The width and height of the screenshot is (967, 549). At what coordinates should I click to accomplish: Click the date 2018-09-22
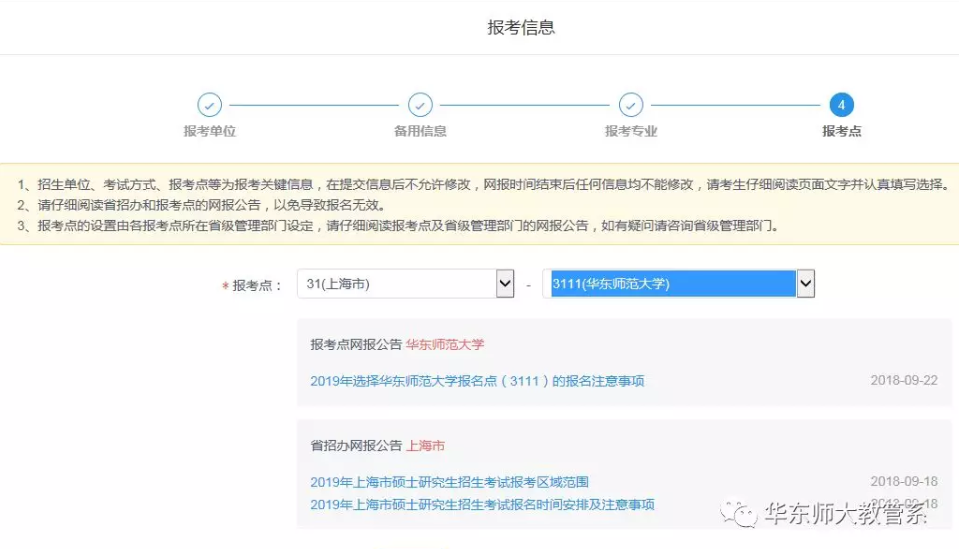pyautogui.click(x=904, y=381)
